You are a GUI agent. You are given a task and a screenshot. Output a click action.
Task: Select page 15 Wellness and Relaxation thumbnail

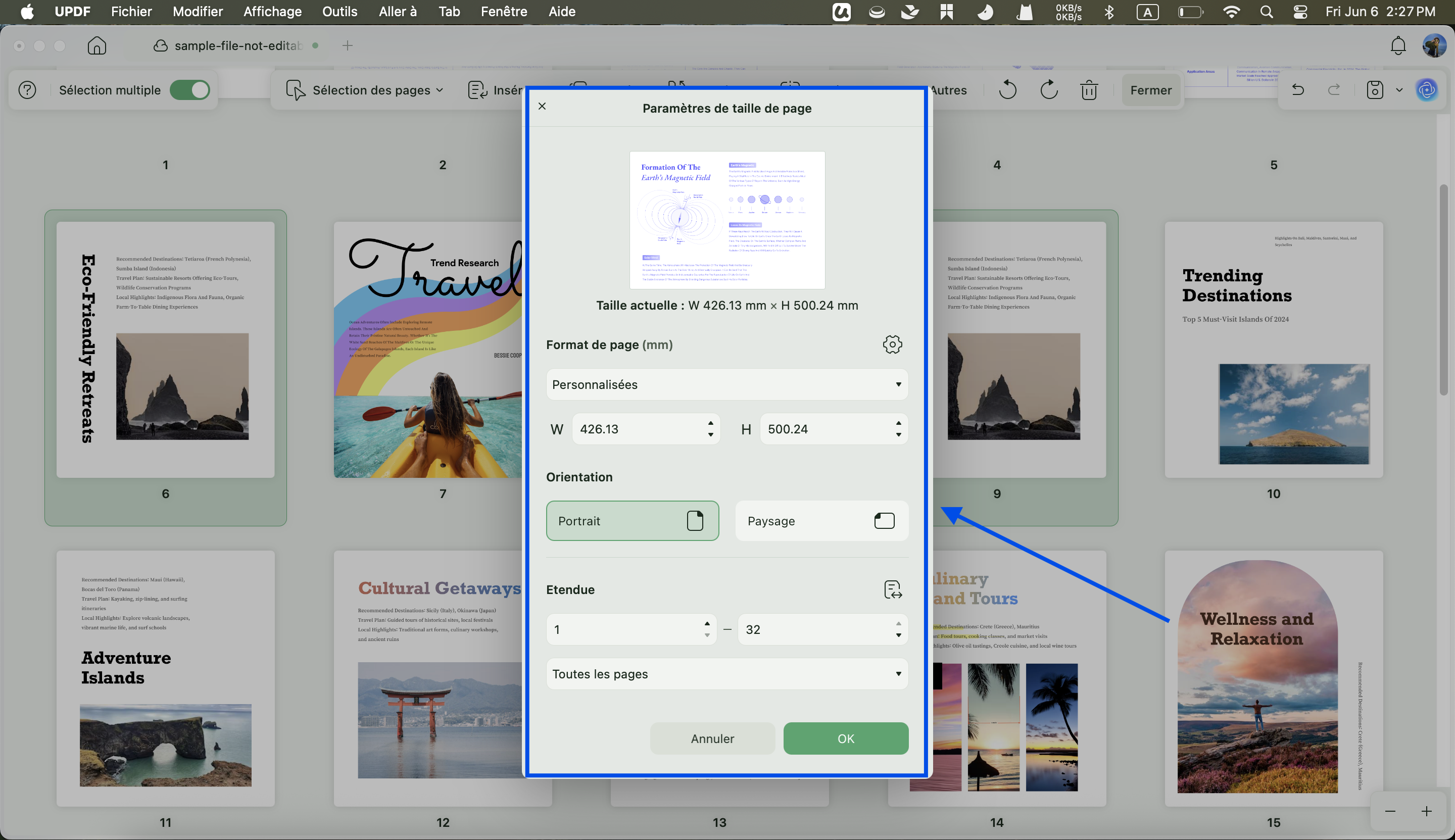(x=1274, y=678)
